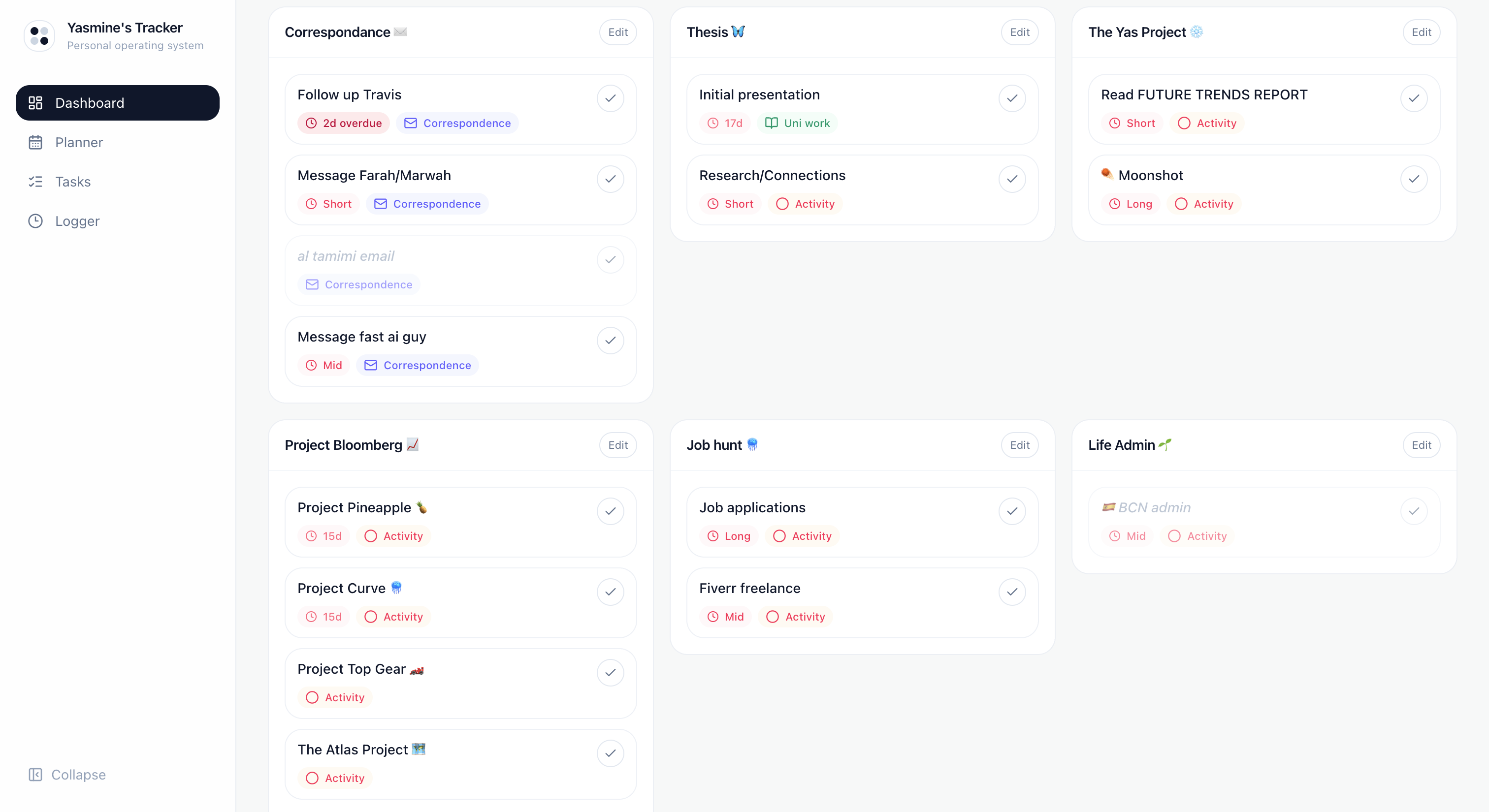Click 15d tag on Project Pineapple
Screen dimensions: 1489x812
(x=324, y=536)
